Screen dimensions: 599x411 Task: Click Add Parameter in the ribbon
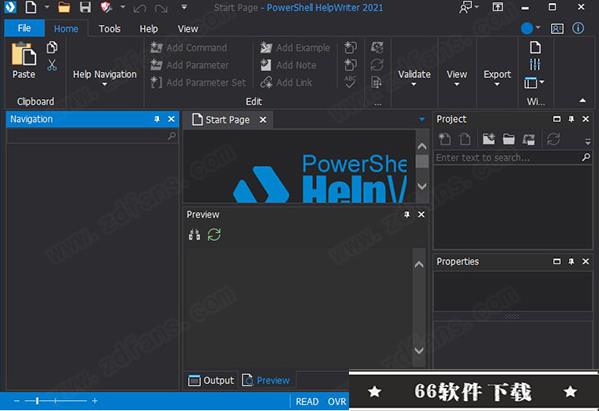pyautogui.click(x=189, y=65)
